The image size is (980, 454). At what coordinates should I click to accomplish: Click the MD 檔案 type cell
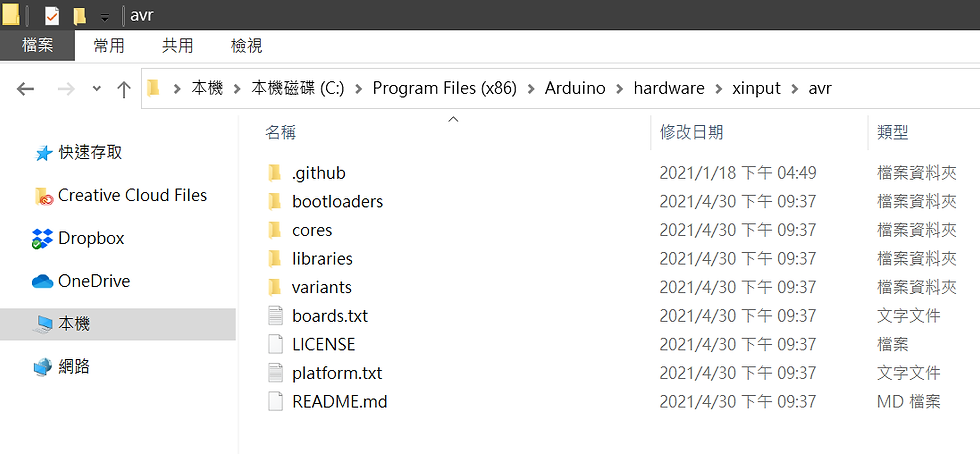click(909, 401)
